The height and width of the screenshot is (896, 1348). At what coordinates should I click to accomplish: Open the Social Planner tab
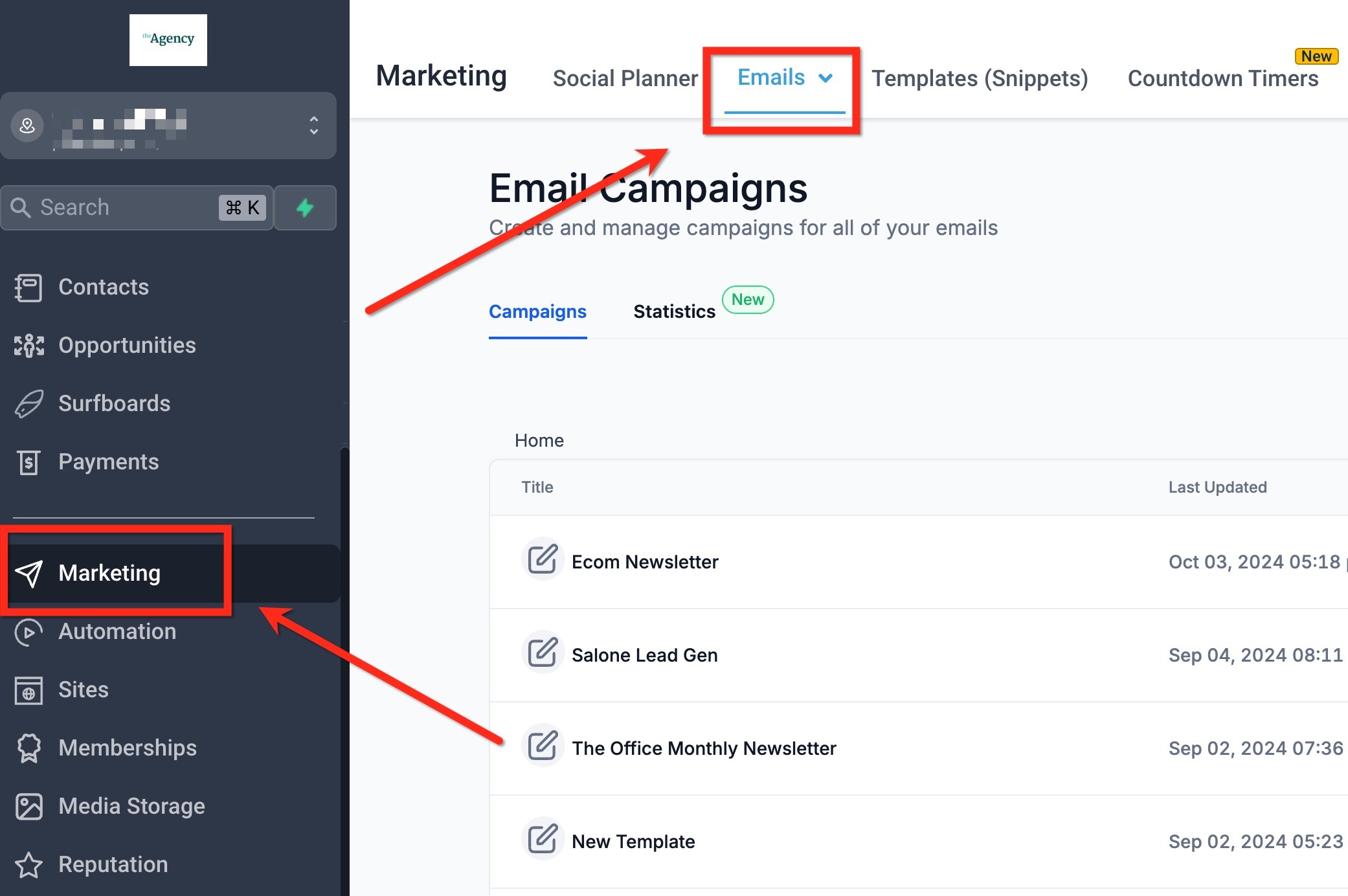click(625, 78)
